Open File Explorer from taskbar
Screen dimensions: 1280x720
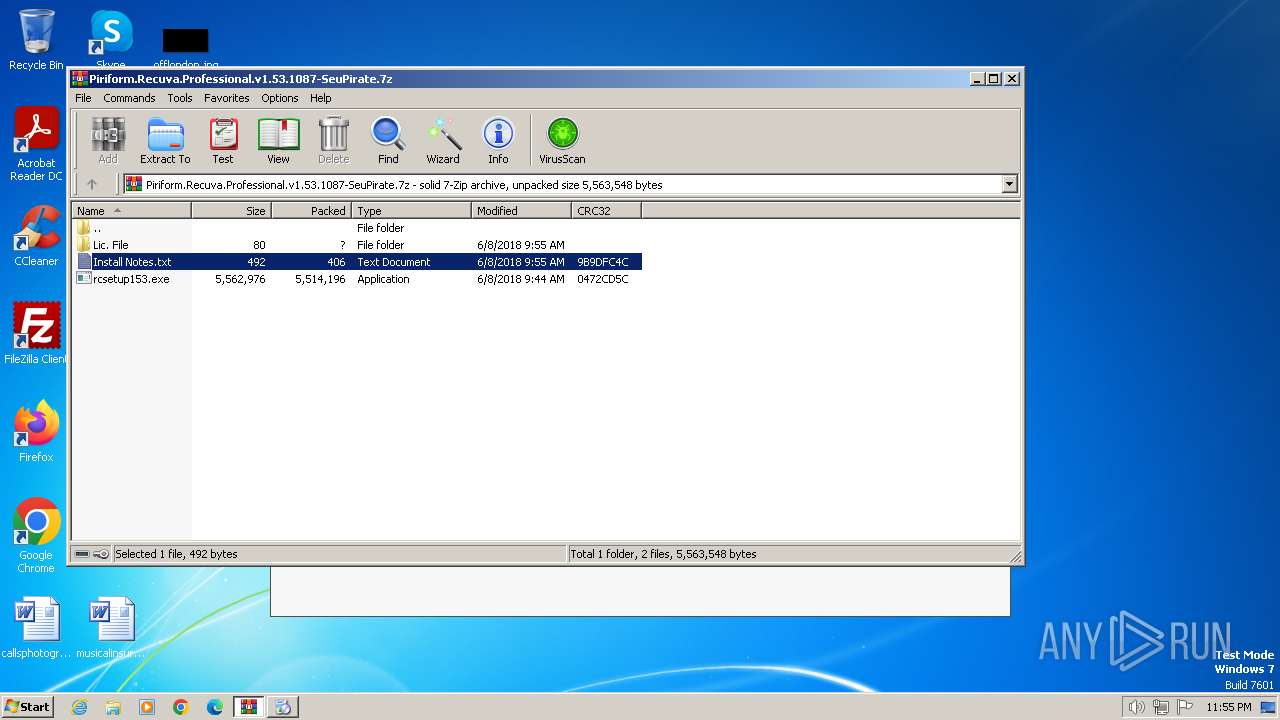(x=113, y=707)
